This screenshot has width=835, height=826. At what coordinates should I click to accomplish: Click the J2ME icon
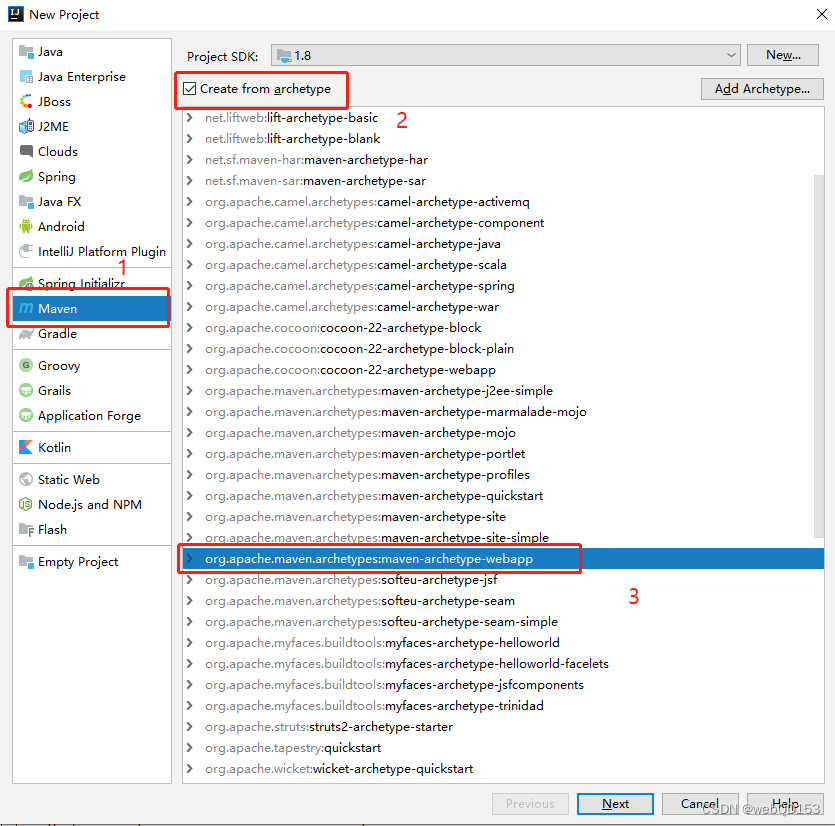26,126
